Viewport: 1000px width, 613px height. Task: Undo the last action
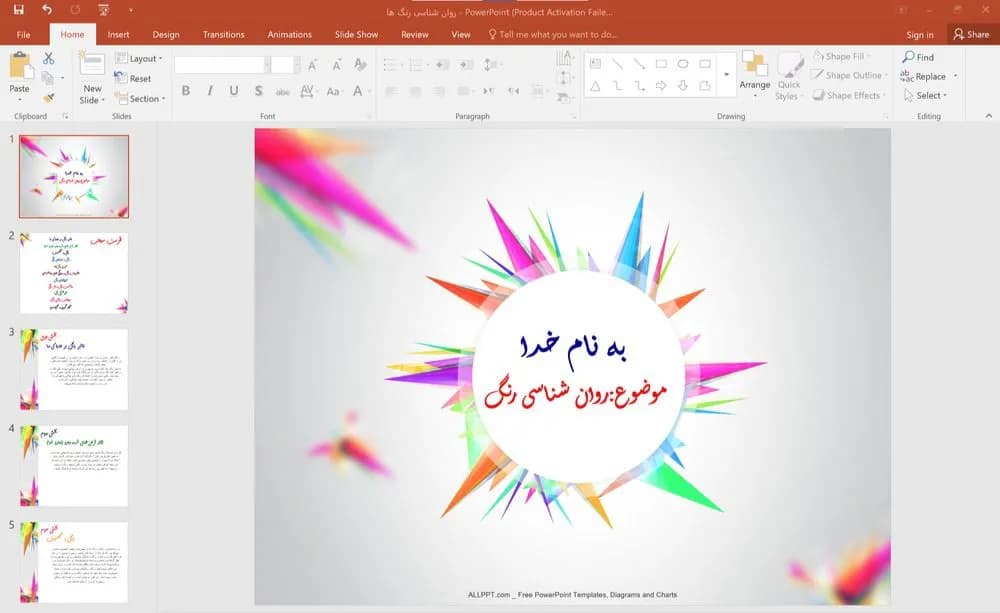point(47,10)
